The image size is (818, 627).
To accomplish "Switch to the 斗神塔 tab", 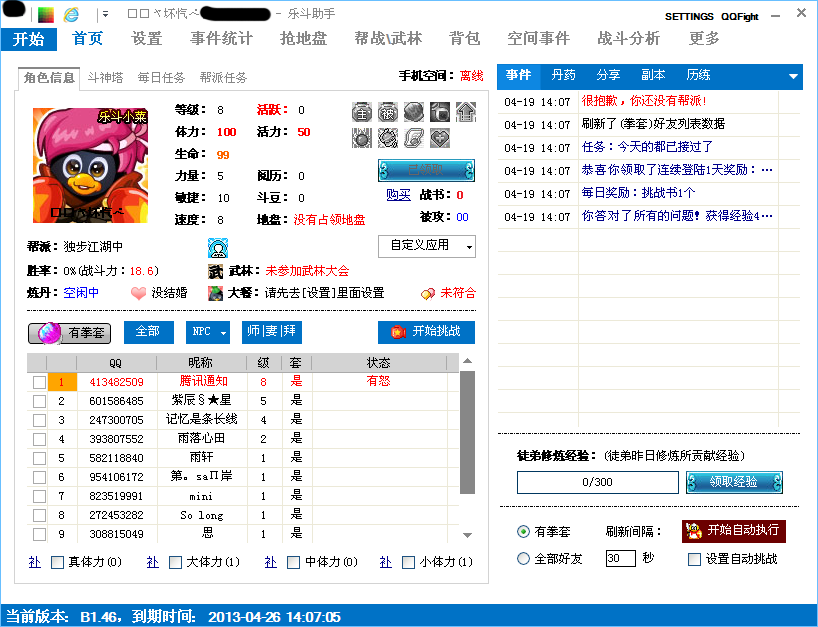I will tap(106, 77).
